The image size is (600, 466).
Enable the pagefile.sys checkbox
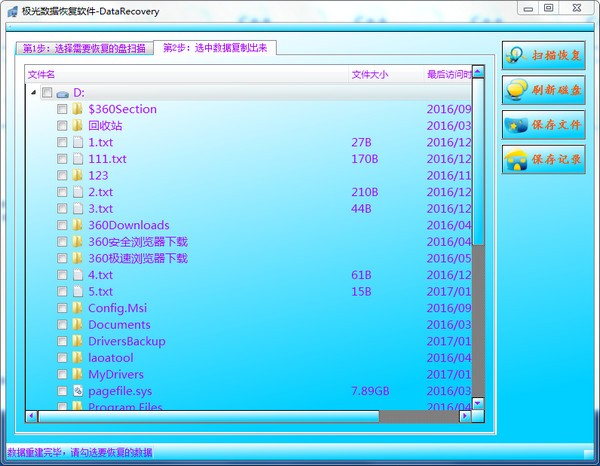click(x=62, y=391)
